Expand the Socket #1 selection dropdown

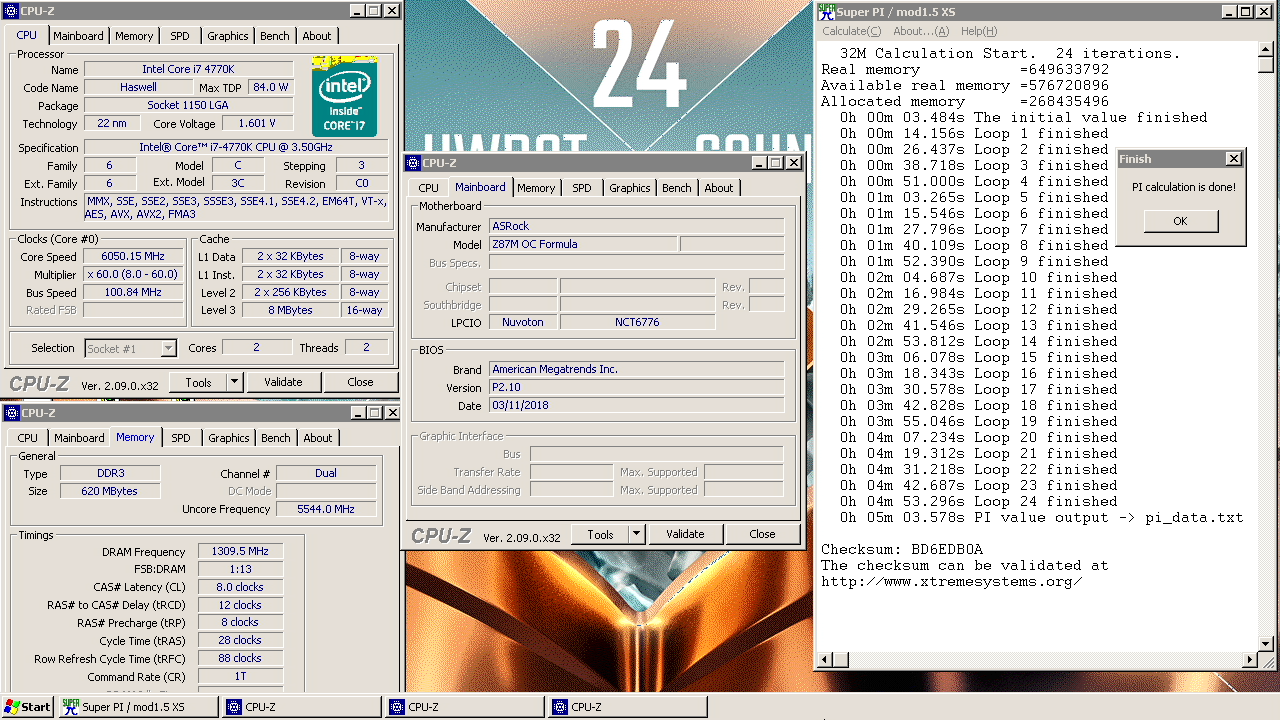pyautogui.click(x=168, y=348)
